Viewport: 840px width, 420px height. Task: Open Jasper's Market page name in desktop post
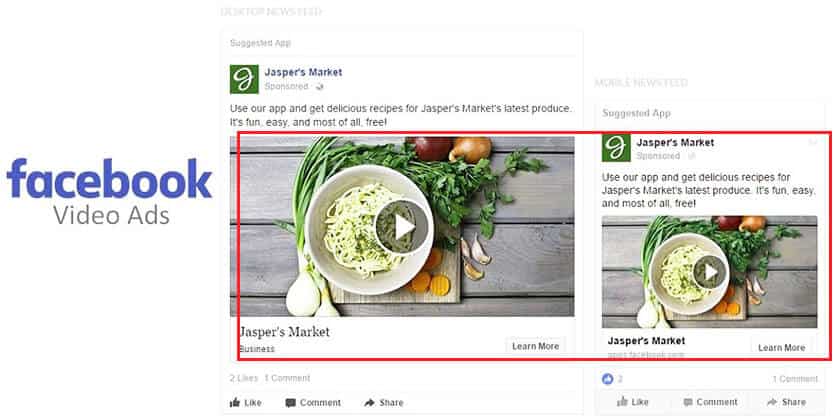pyautogui.click(x=303, y=72)
